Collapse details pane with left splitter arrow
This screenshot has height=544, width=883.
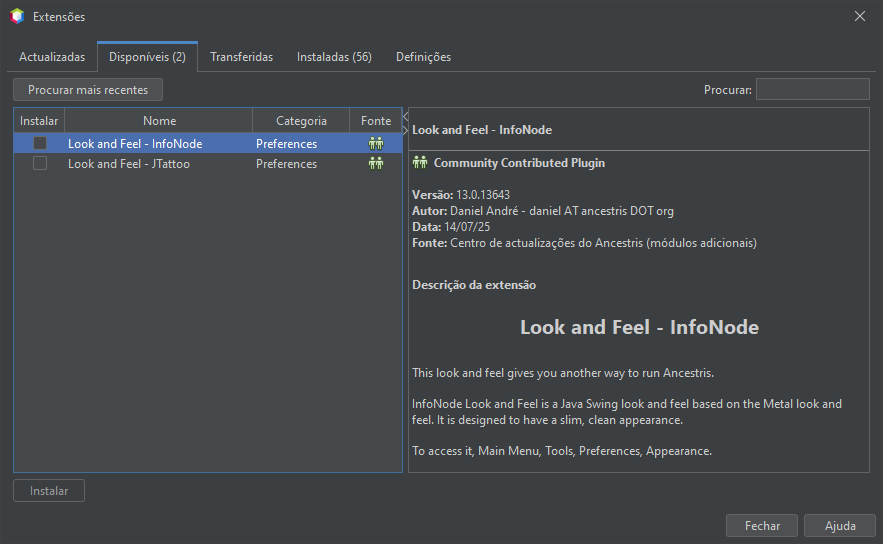405,117
